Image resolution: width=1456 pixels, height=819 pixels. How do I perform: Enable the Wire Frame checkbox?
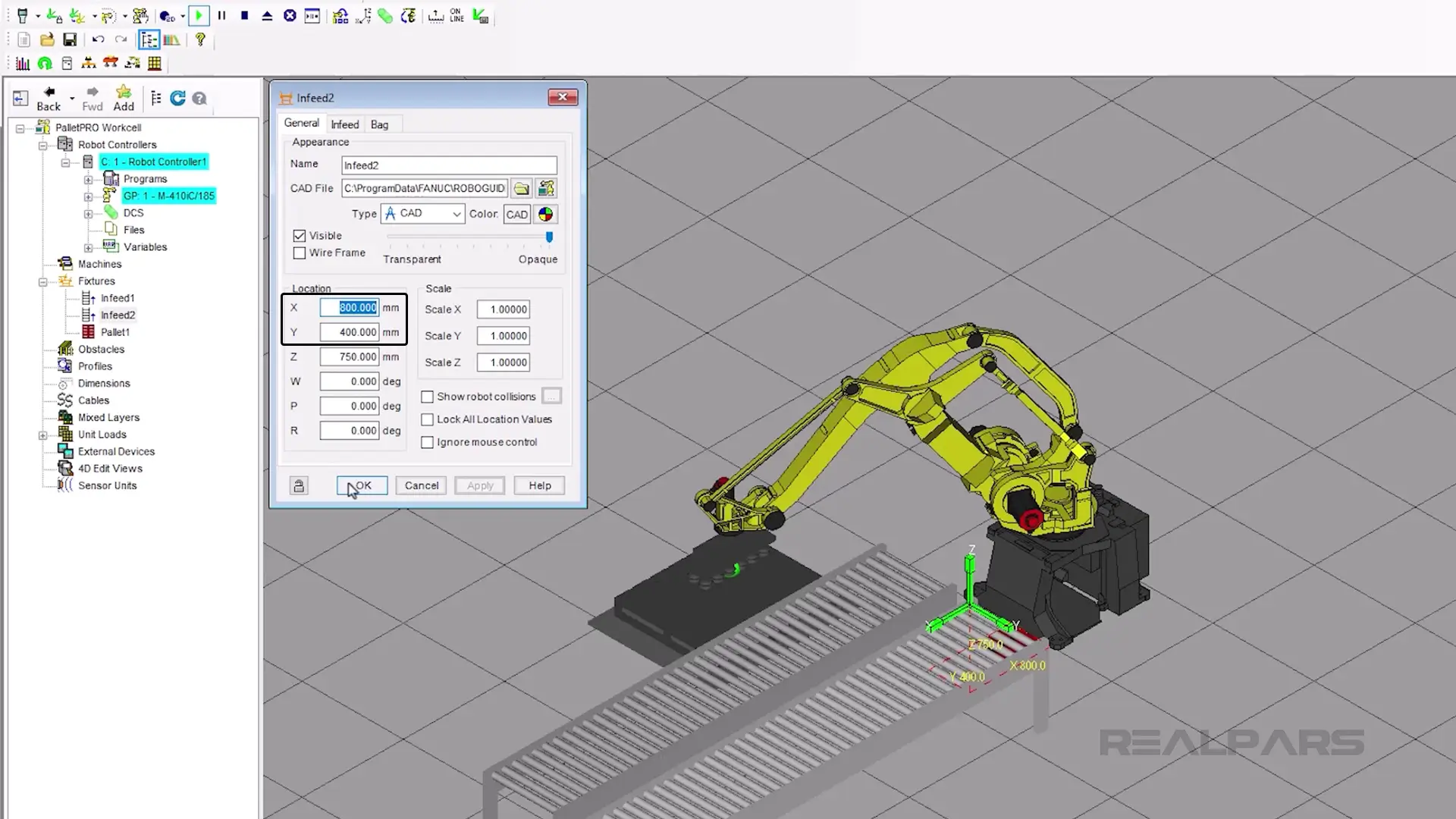click(x=300, y=253)
